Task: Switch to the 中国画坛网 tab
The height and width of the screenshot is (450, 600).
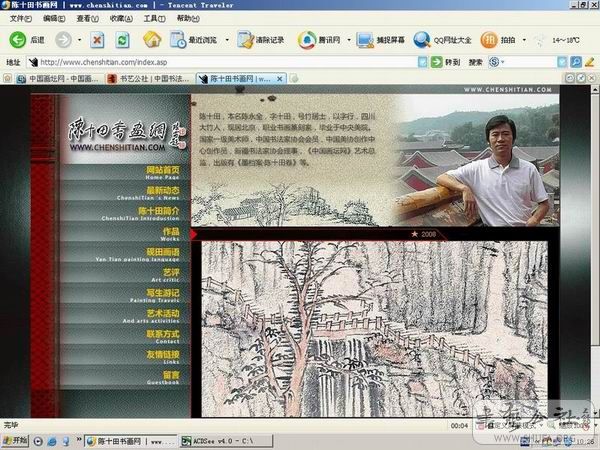Action: tap(58, 79)
